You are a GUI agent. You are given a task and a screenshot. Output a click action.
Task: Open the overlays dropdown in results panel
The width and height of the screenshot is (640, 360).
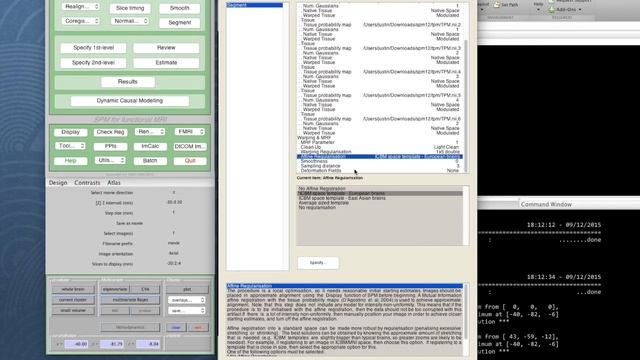186,300
